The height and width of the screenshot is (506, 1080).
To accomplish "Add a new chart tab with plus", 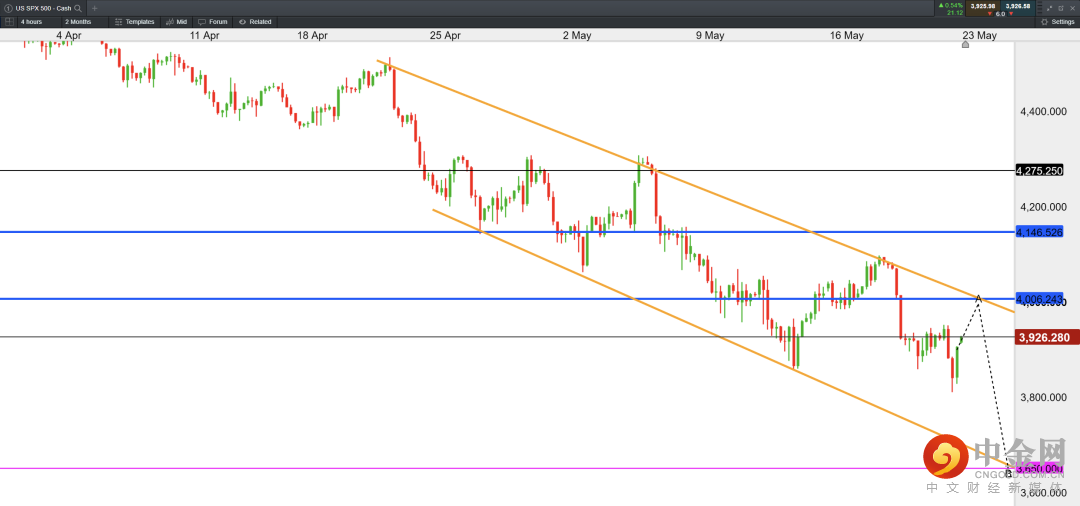I will coord(95,7).
